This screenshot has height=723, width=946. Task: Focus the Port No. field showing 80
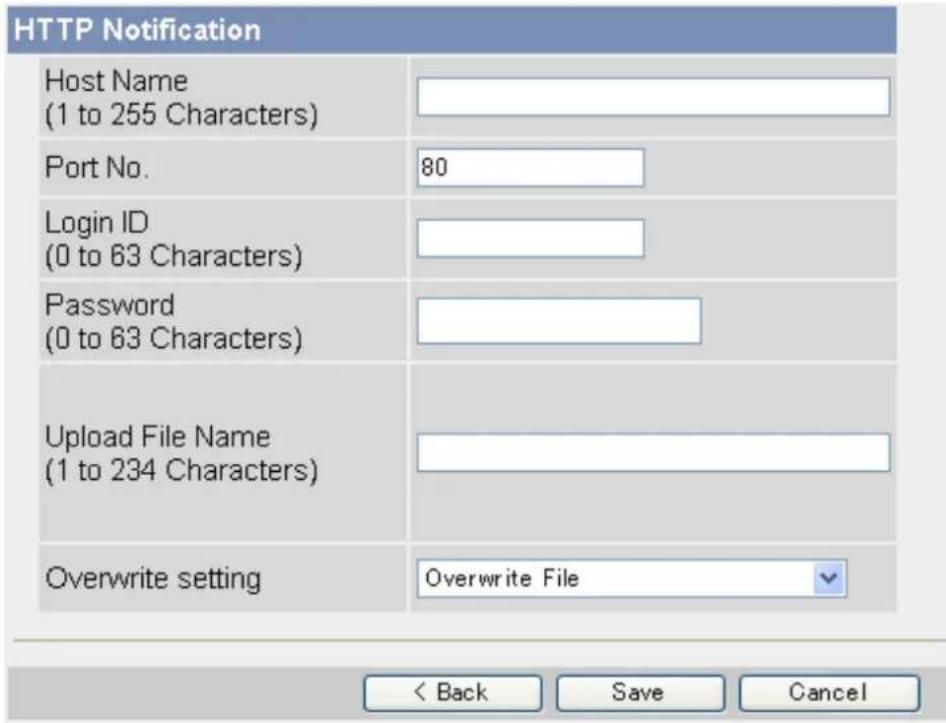(x=530, y=167)
